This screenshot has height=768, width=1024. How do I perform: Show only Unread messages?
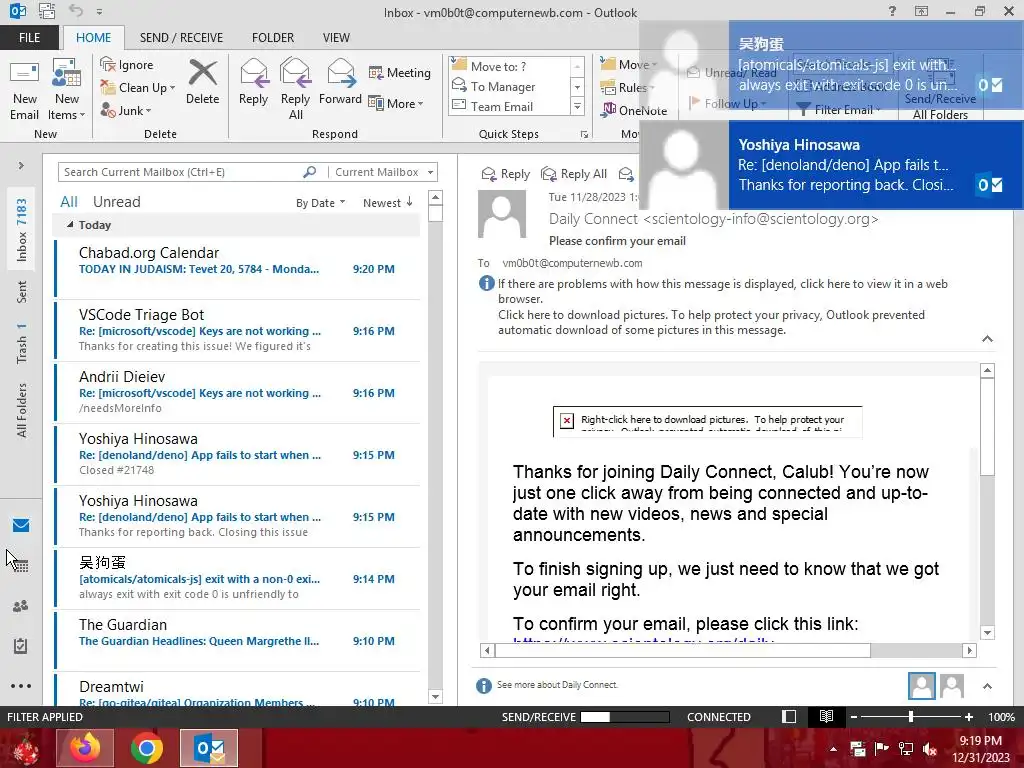(116, 202)
